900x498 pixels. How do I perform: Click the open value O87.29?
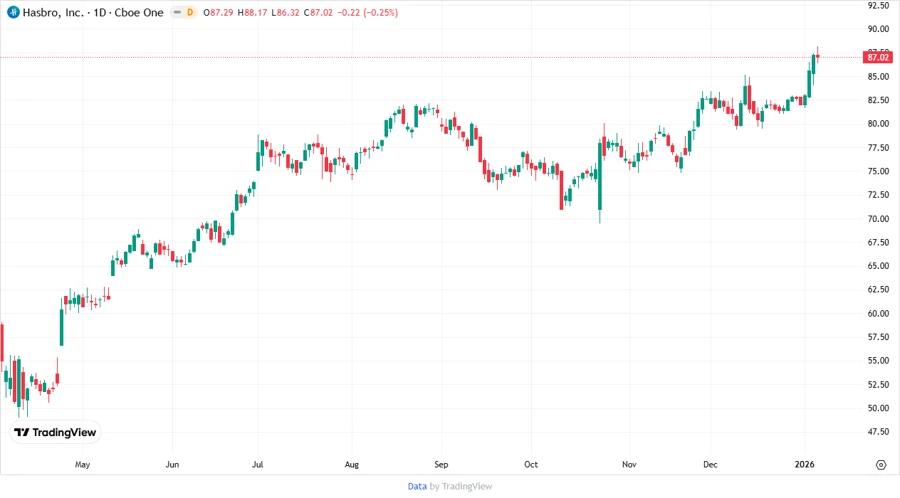(218, 12)
